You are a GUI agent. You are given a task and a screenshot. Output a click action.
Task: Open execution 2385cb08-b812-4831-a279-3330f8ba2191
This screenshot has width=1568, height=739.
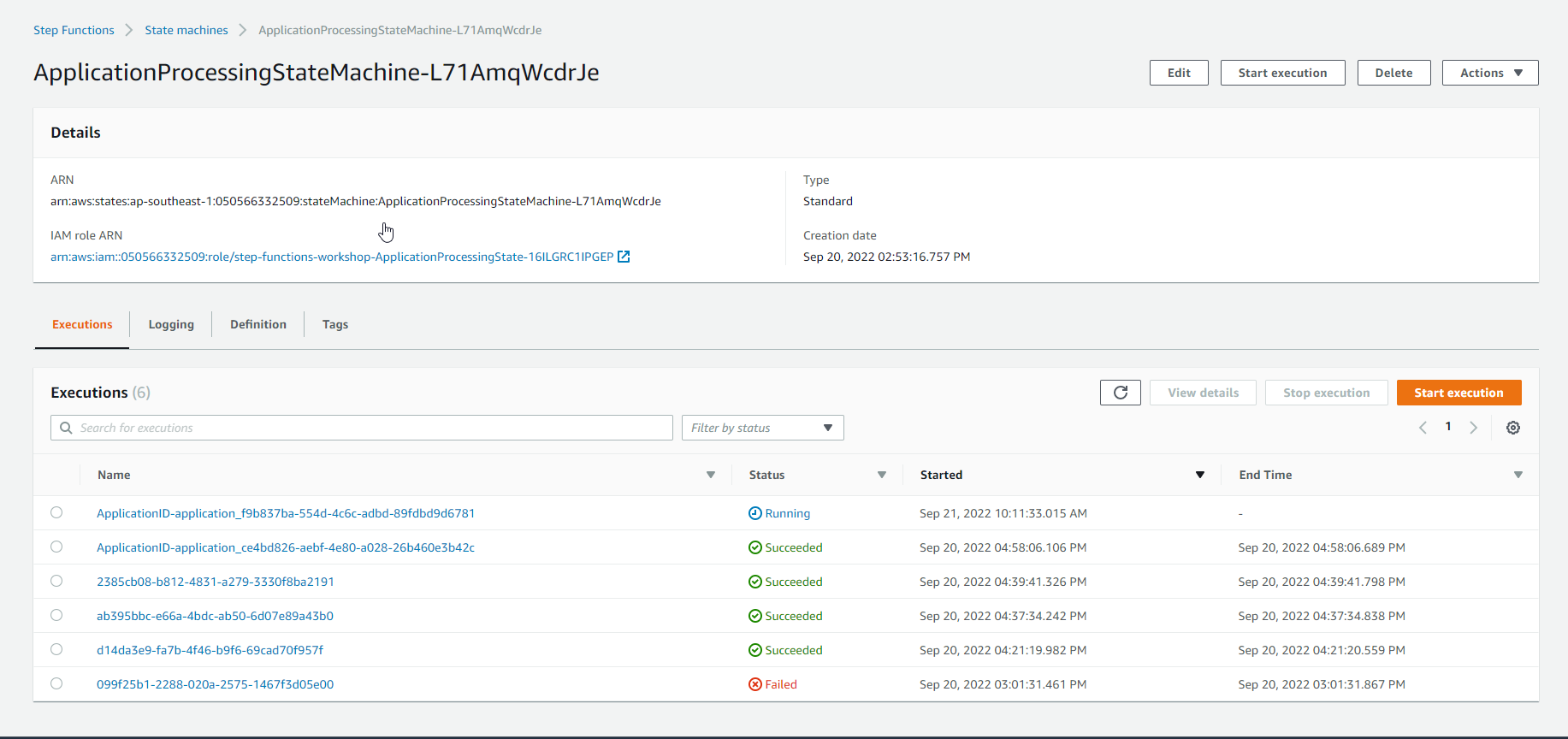(216, 582)
